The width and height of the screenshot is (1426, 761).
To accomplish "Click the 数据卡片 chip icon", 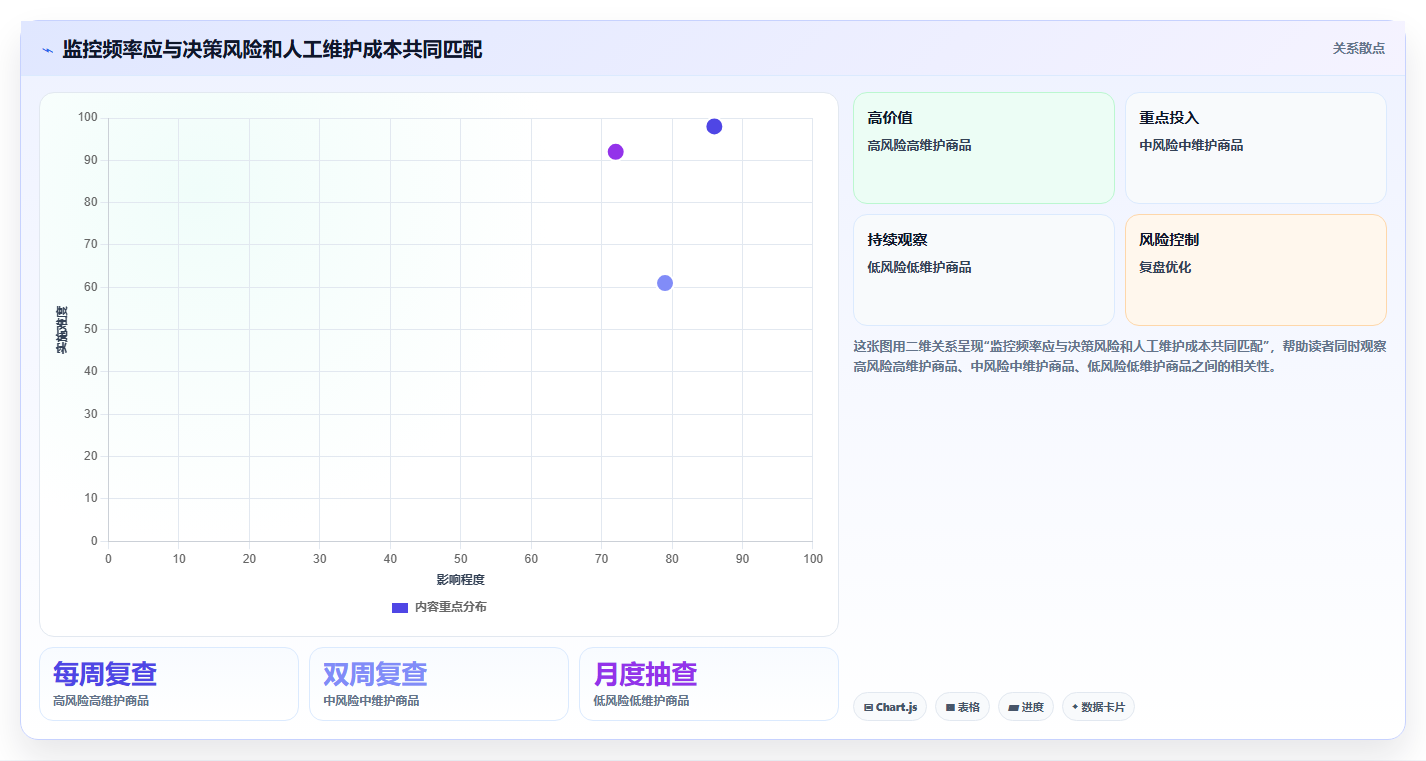I will tap(1075, 707).
